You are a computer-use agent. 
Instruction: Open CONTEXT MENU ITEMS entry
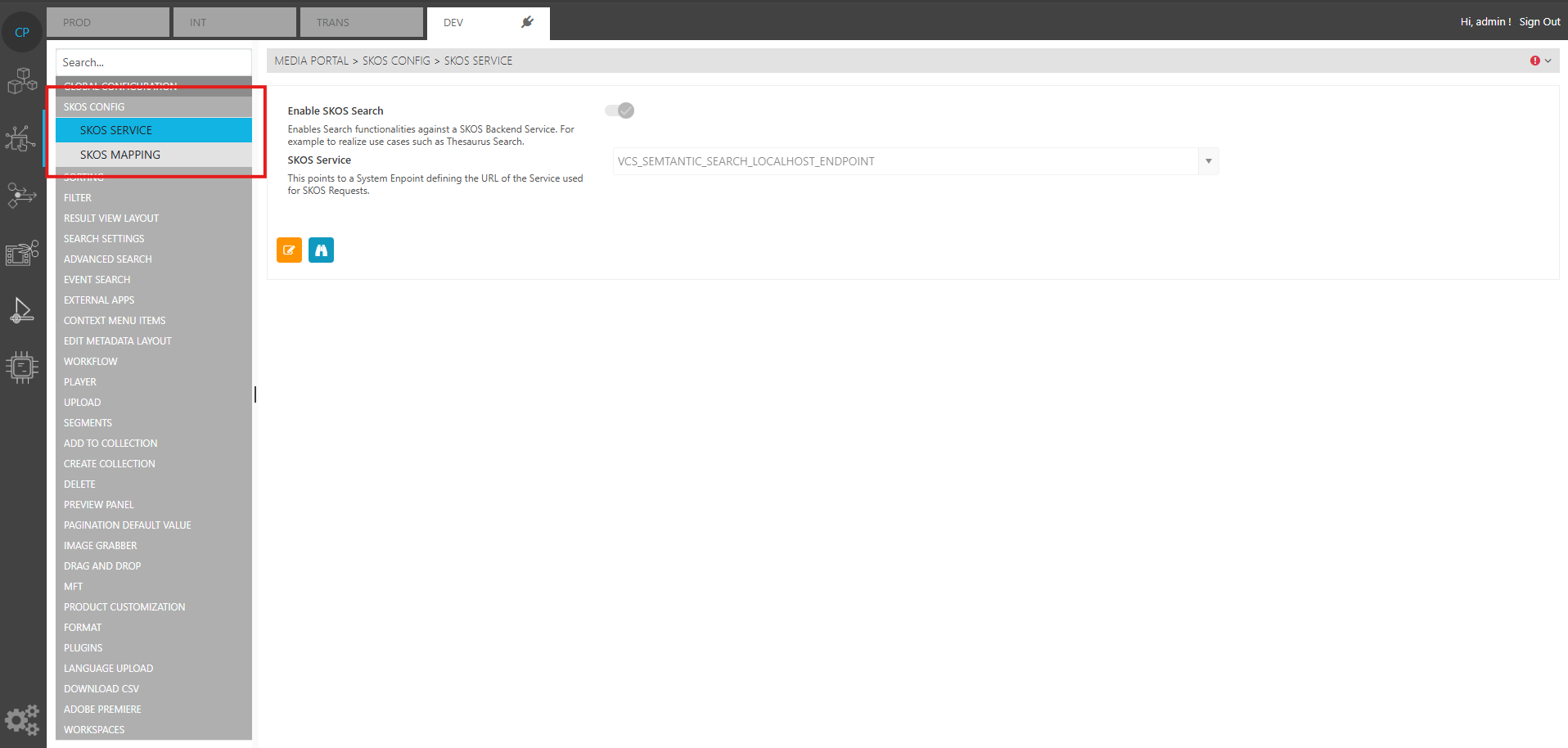(x=154, y=321)
